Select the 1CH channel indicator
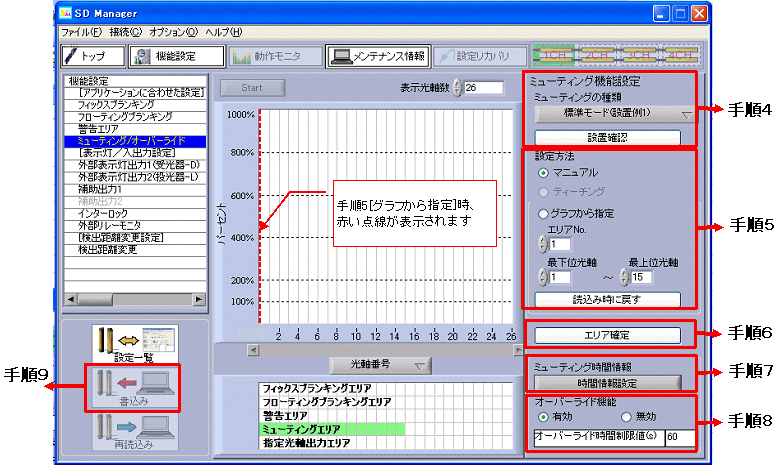781x466 pixels. point(553,55)
